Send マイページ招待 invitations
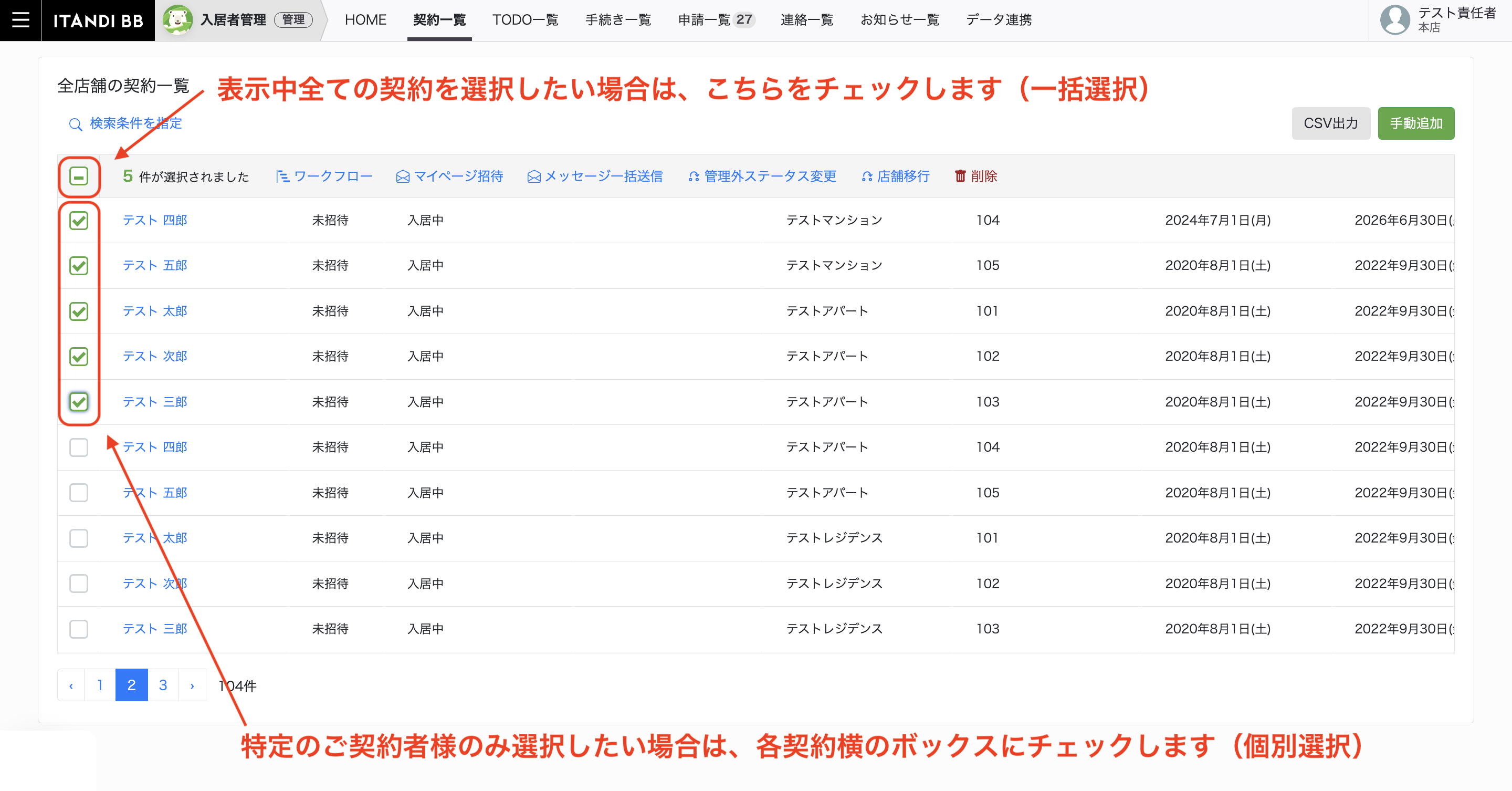Image resolution: width=1512 pixels, height=791 pixels. click(x=449, y=176)
